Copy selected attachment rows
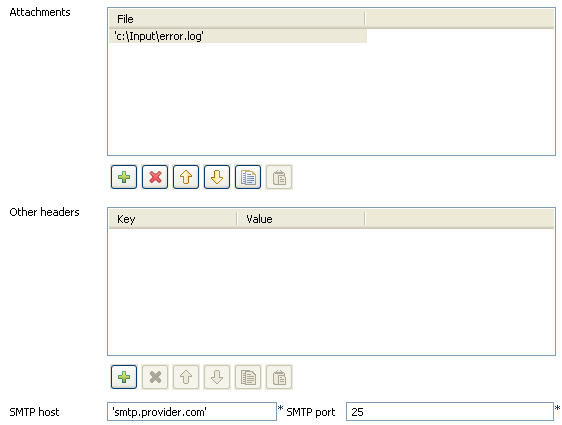 tap(248, 177)
